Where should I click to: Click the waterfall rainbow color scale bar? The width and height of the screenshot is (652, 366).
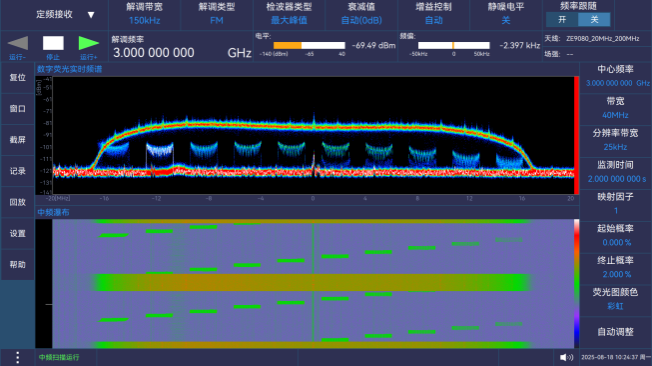pos(577,284)
